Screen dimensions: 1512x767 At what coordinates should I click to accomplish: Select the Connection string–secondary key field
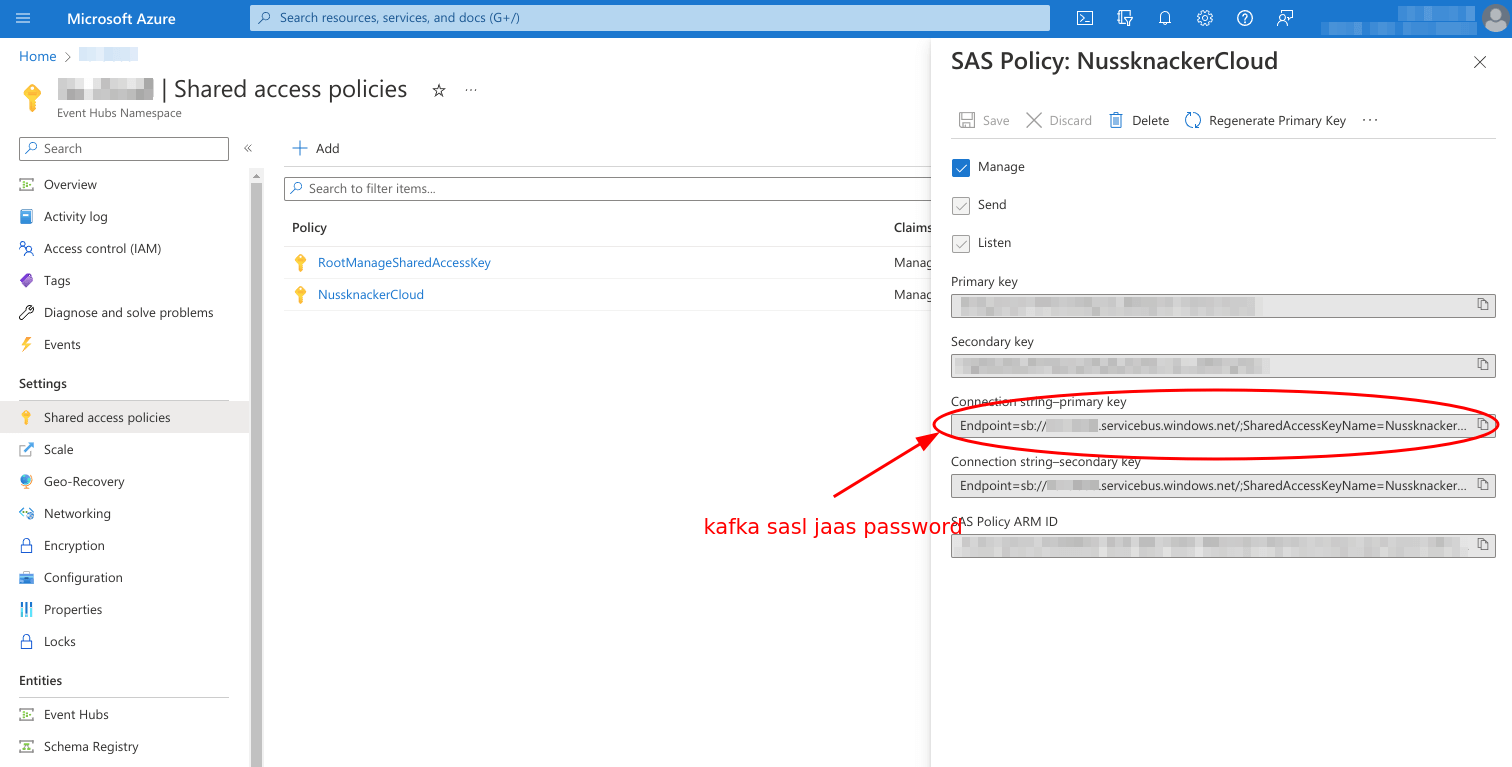1223,485
